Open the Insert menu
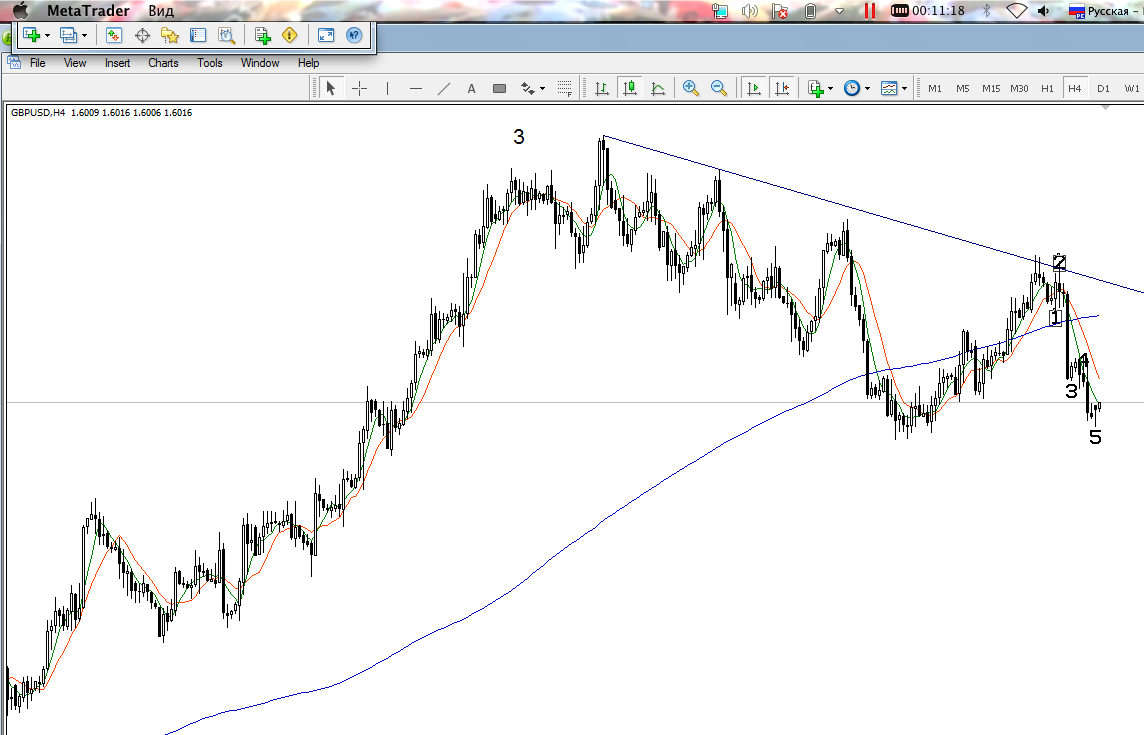1144x735 pixels. (117, 63)
